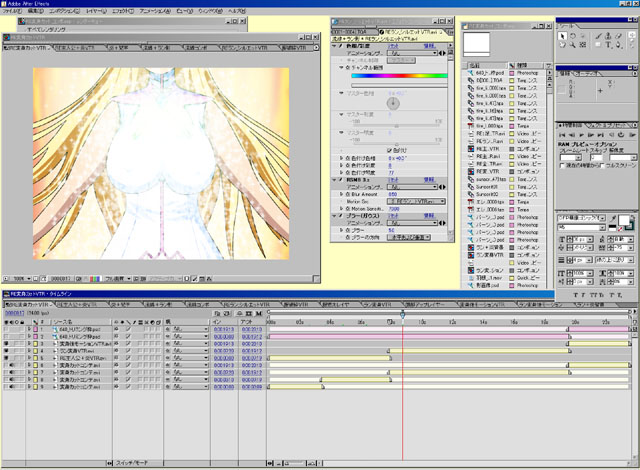Toggle Frame Blending button in timeline header
This screenshot has width=640, height=470.
click(249, 313)
